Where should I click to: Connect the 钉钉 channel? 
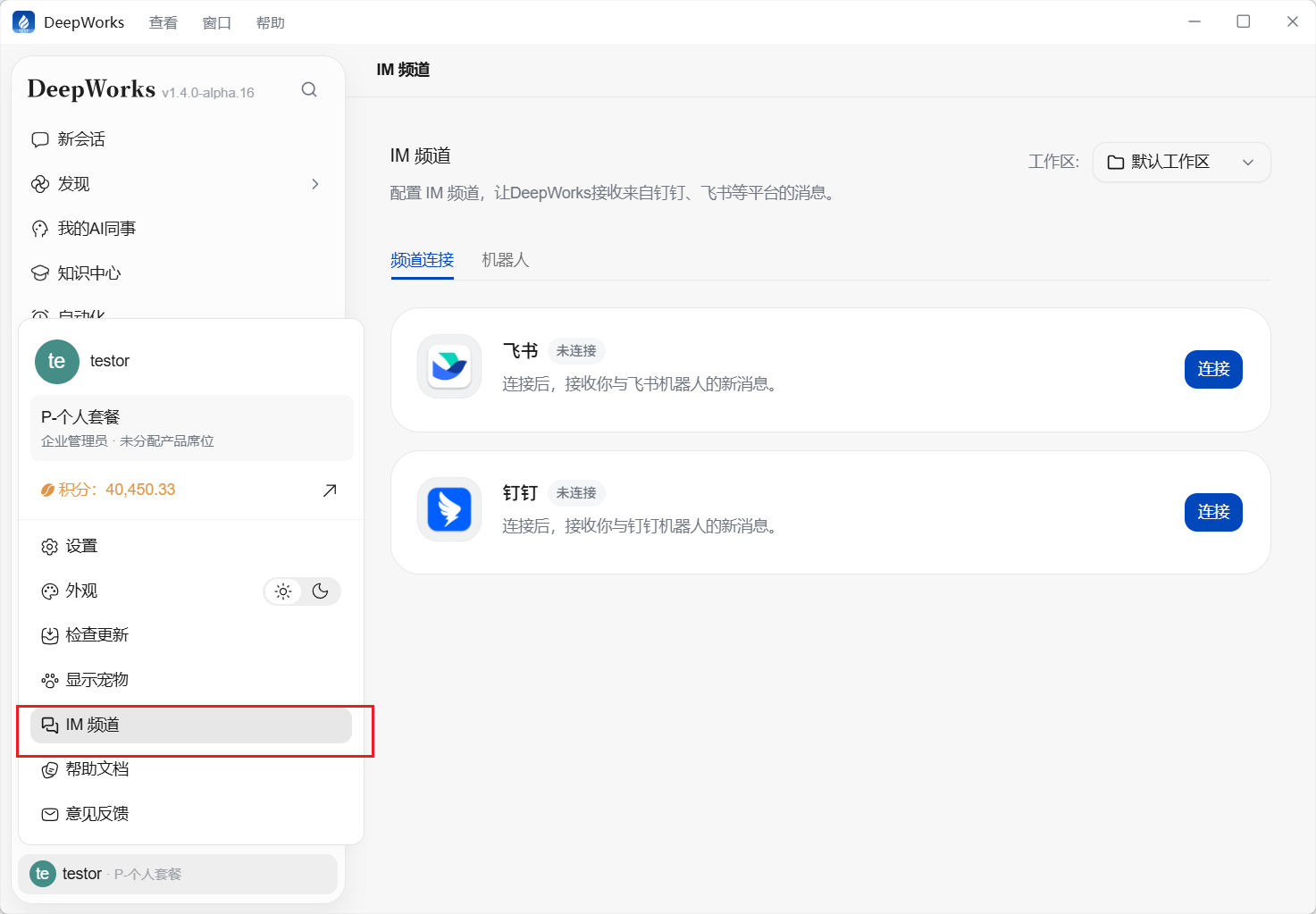click(1213, 512)
